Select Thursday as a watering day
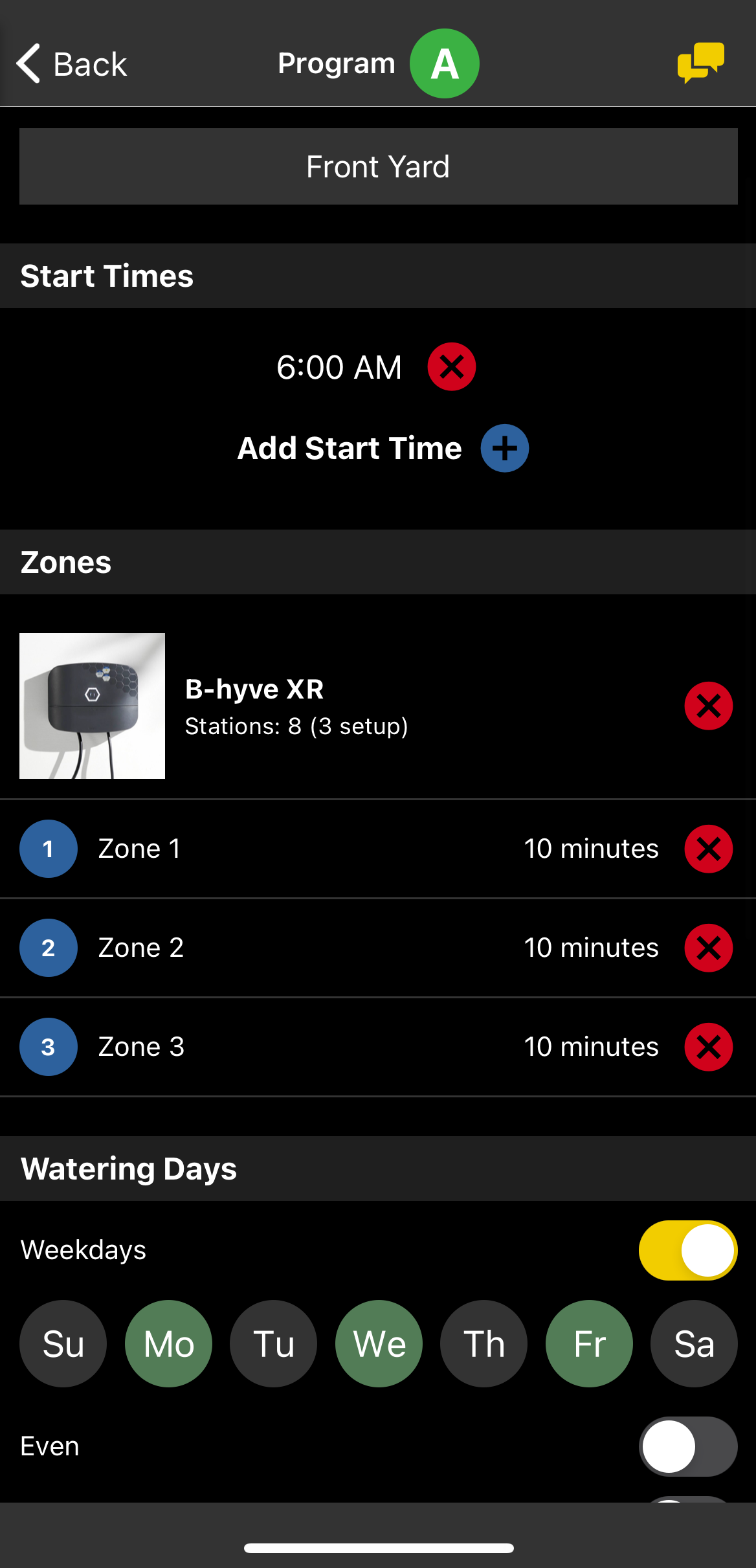The image size is (756, 1568). point(484,1343)
